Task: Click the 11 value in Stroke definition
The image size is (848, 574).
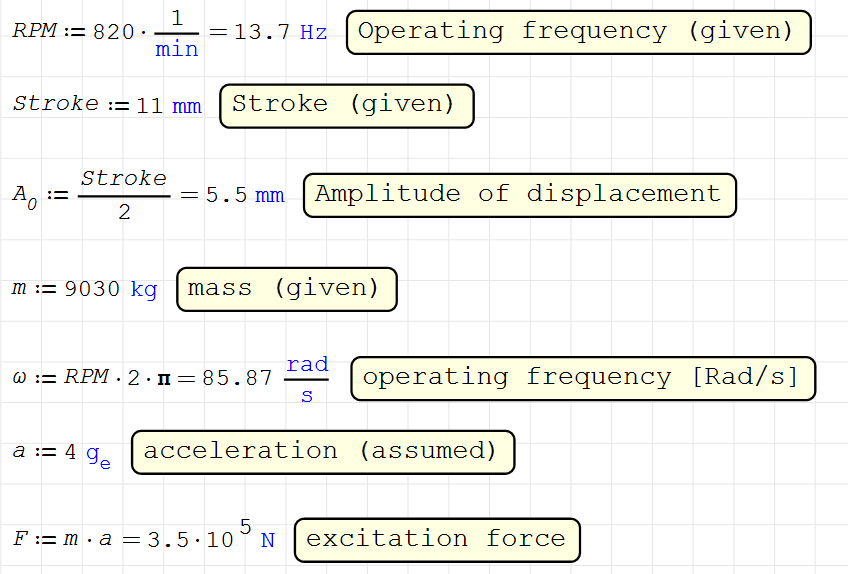Action: coord(149,105)
